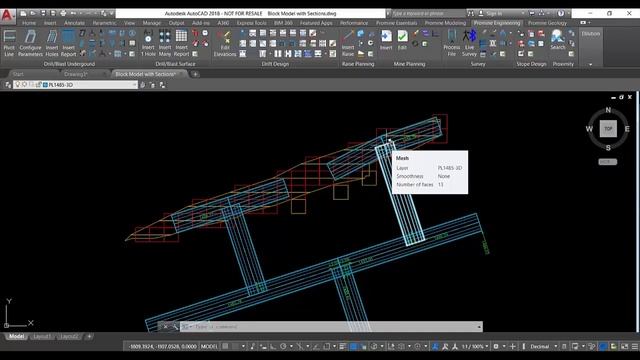The image size is (640, 360).
Task: Click ViewCube north N marker
Action: point(608,110)
